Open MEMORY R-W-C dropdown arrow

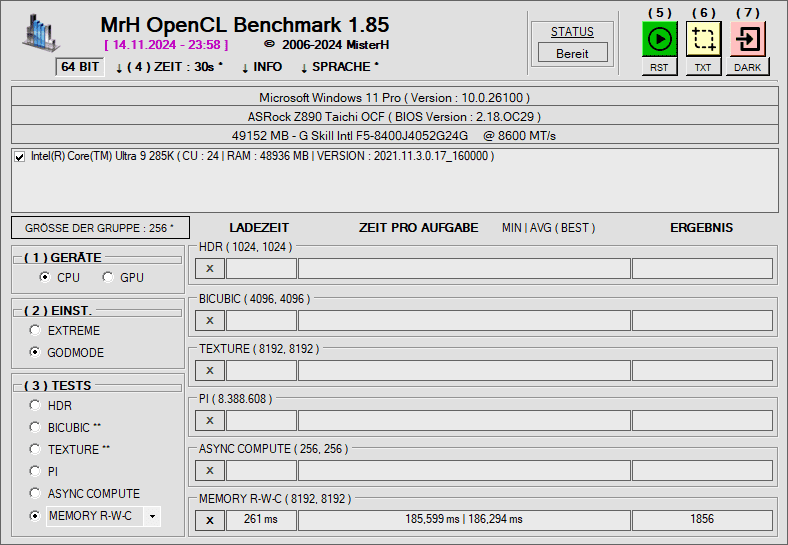152,516
